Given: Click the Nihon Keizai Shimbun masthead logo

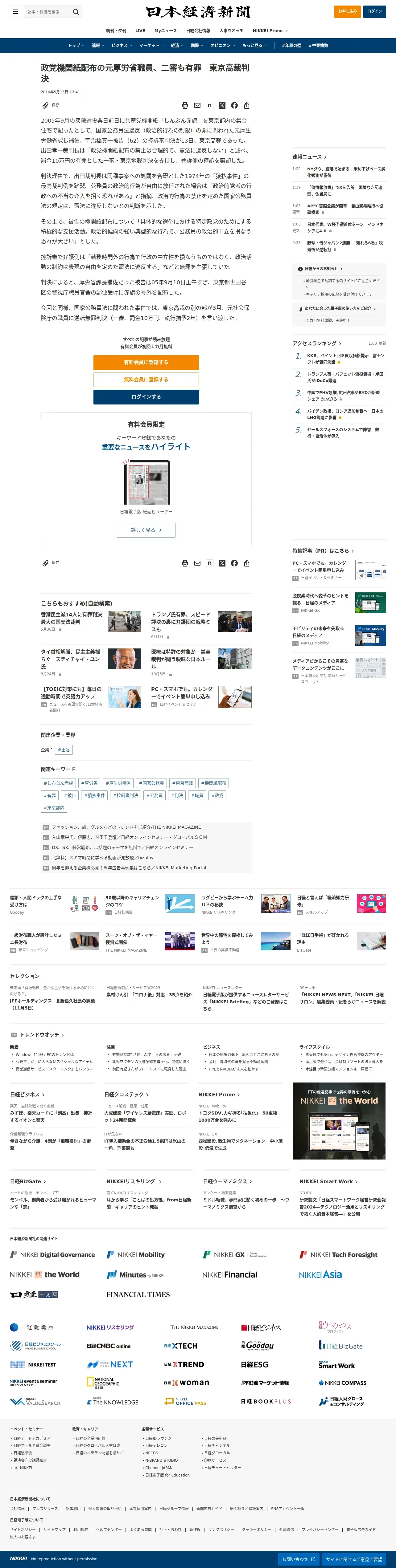Looking at the screenshot, I should (x=198, y=12).
